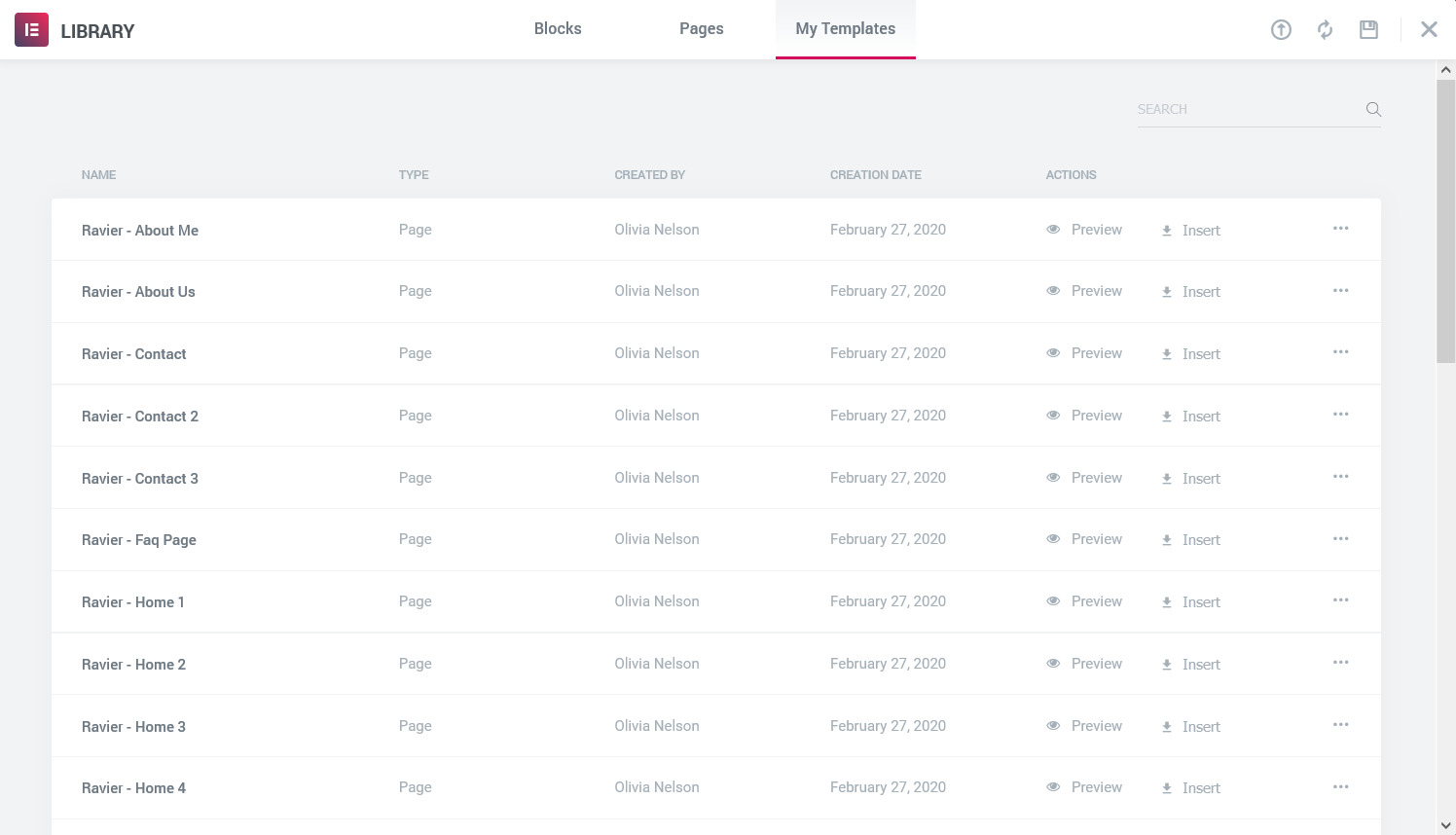
Task: Switch to the Blocks tab
Action: [558, 29]
